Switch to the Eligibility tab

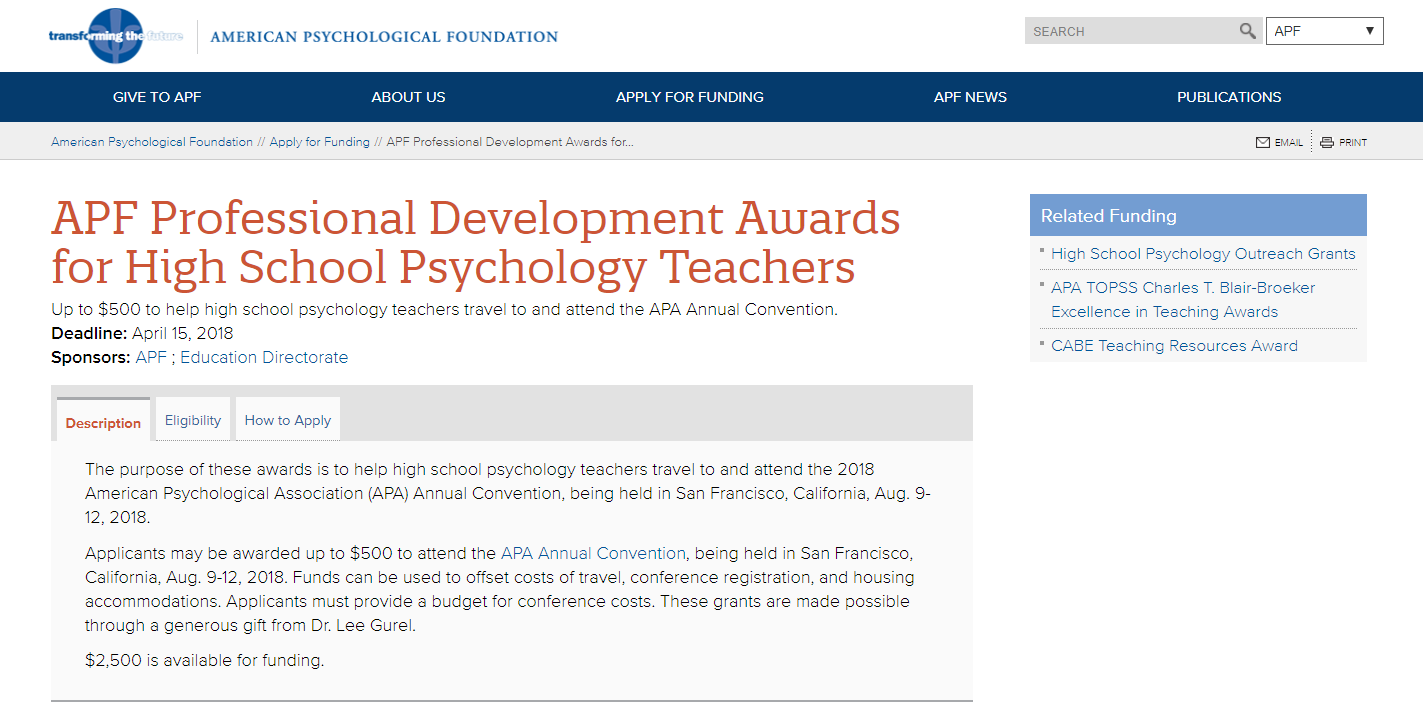click(192, 419)
